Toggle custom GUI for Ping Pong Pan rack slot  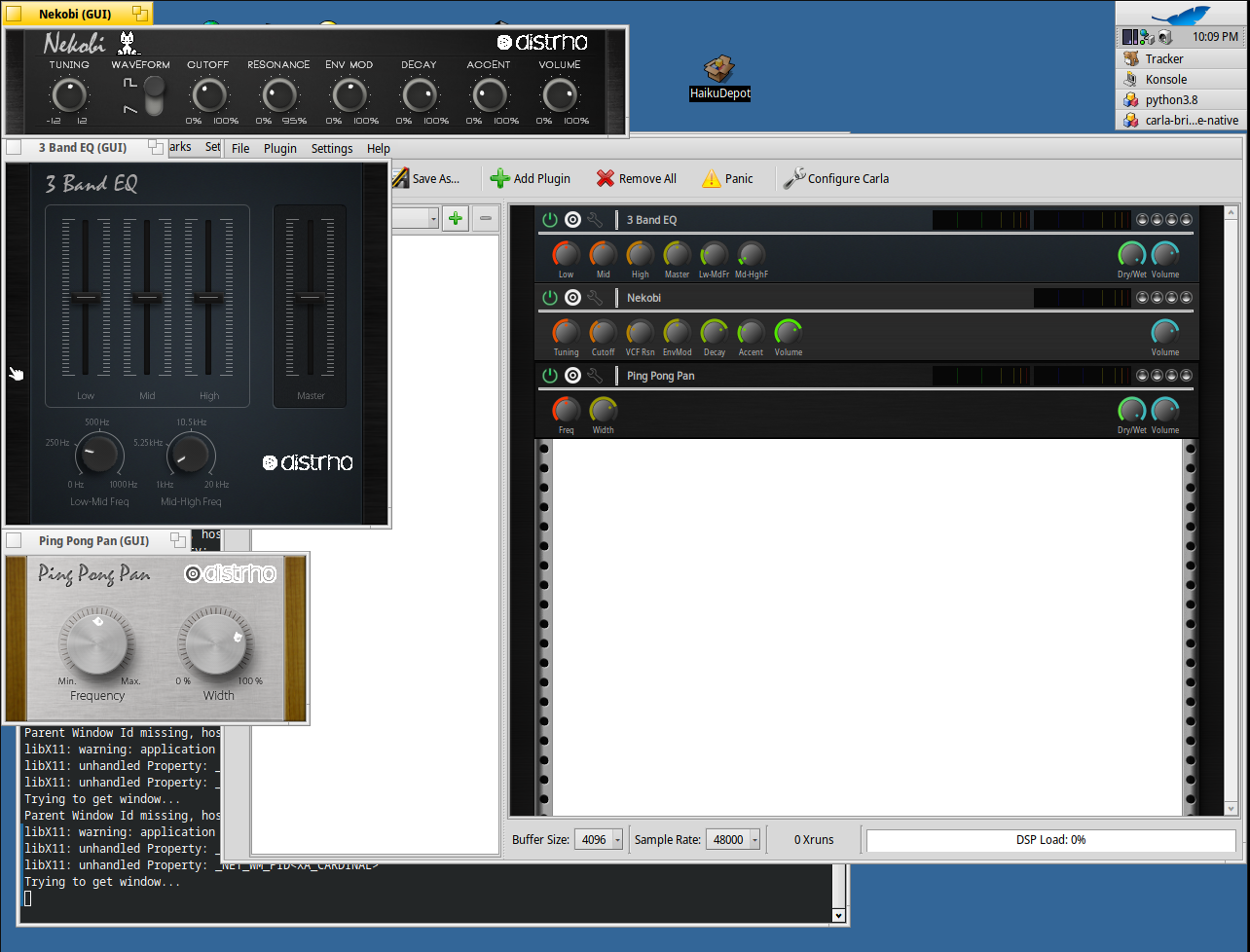tap(572, 376)
